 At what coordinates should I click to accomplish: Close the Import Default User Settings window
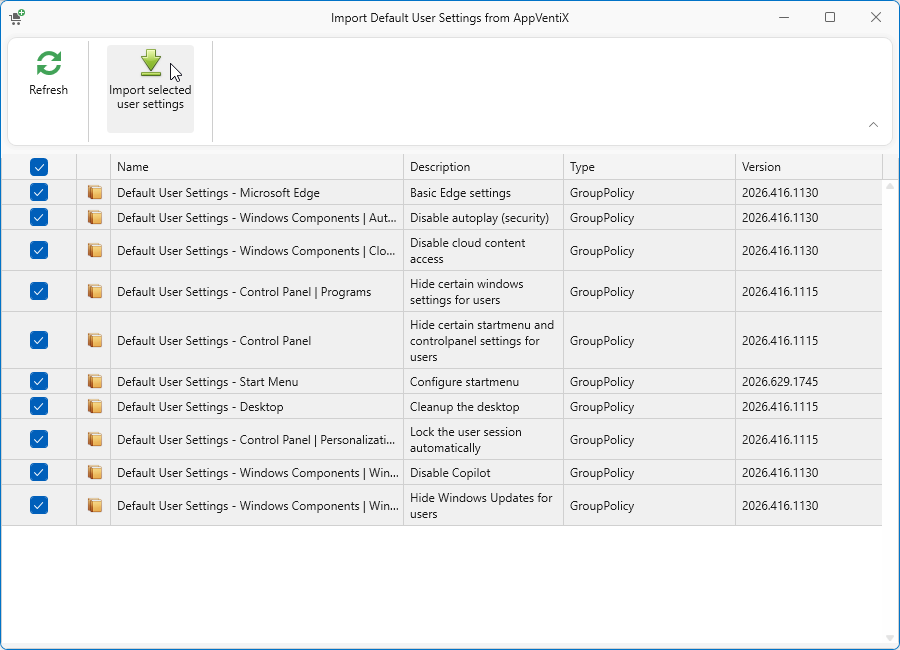876,17
